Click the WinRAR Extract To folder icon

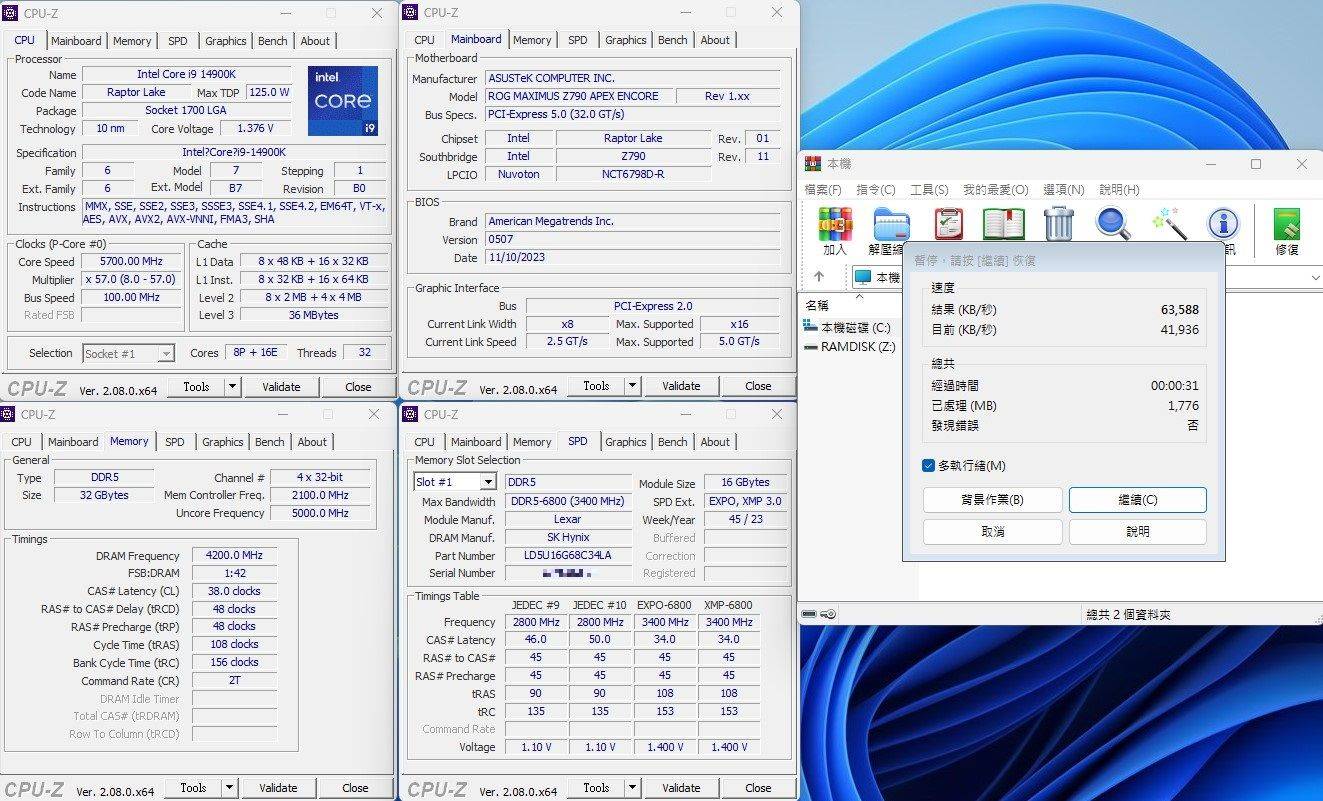click(890, 224)
